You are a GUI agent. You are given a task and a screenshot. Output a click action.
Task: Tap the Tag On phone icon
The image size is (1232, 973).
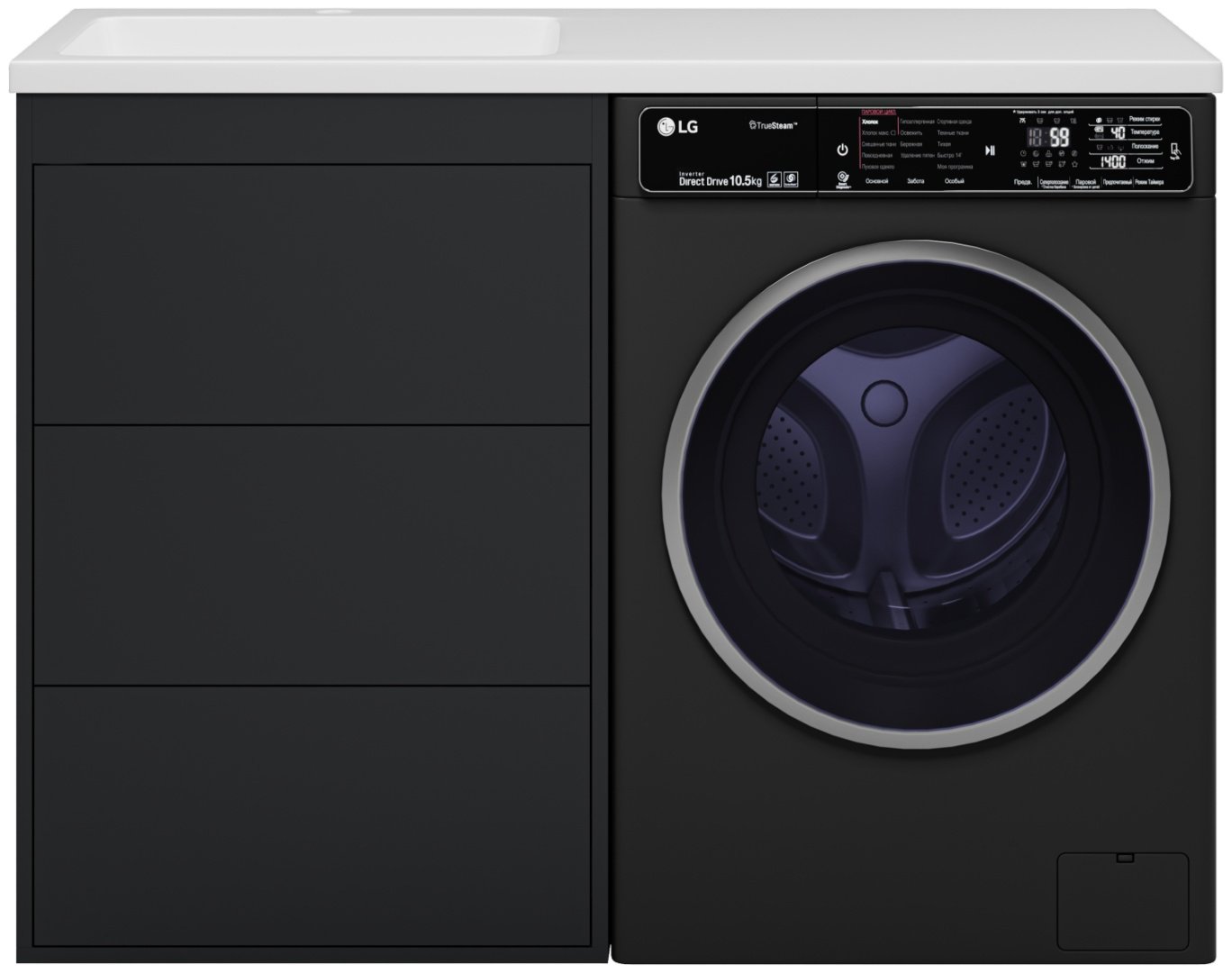pyautogui.click(x=1176, y=151)
